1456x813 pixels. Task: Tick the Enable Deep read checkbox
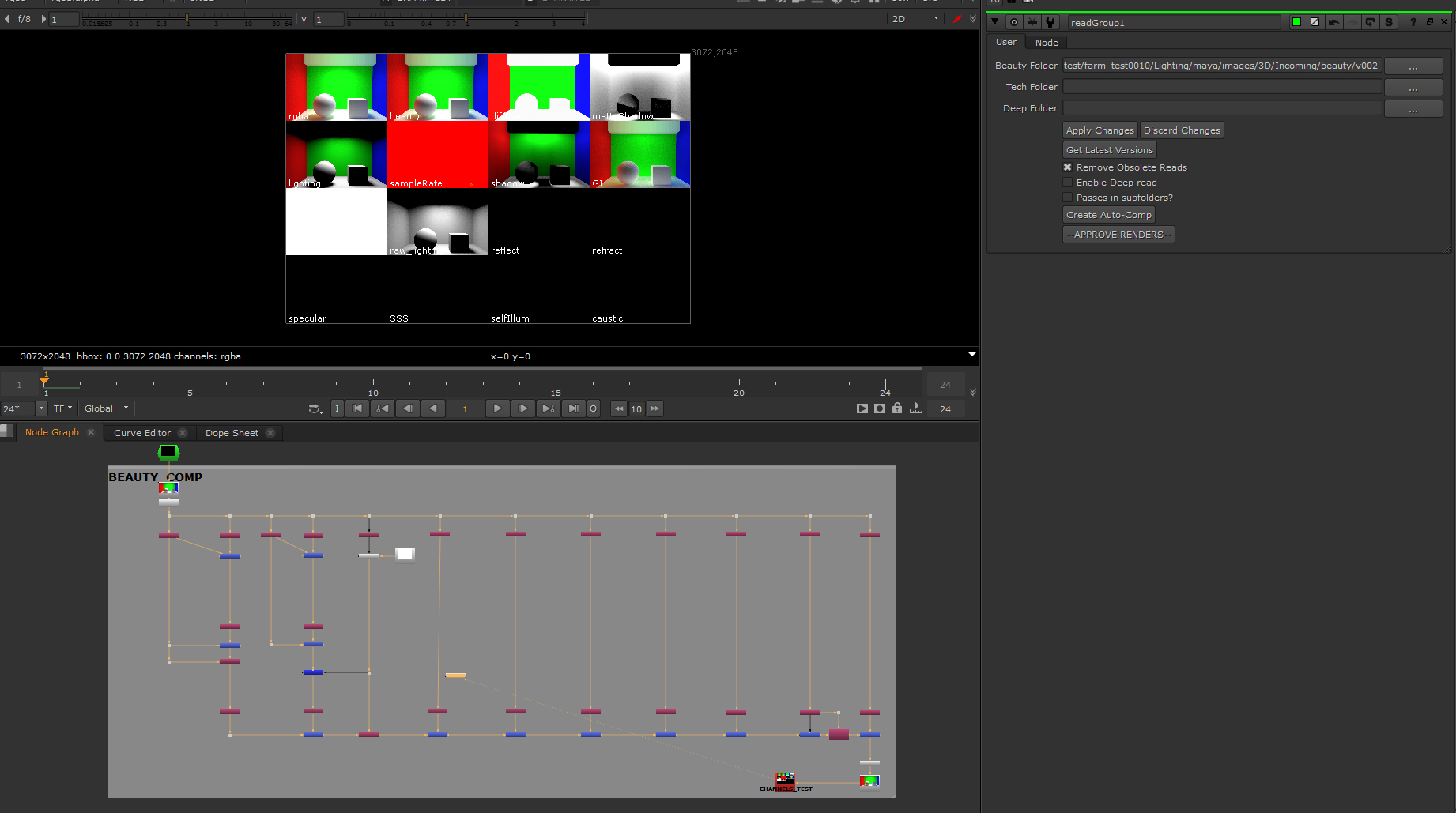(1068, 183)
